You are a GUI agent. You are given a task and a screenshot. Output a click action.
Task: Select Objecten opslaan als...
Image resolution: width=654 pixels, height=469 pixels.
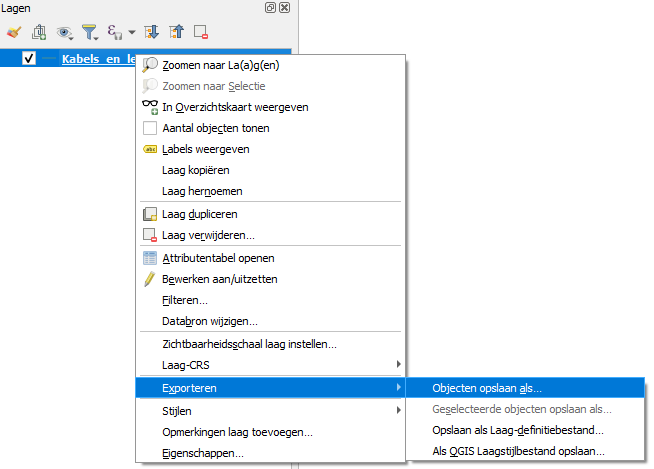click(x=525, y=388)
